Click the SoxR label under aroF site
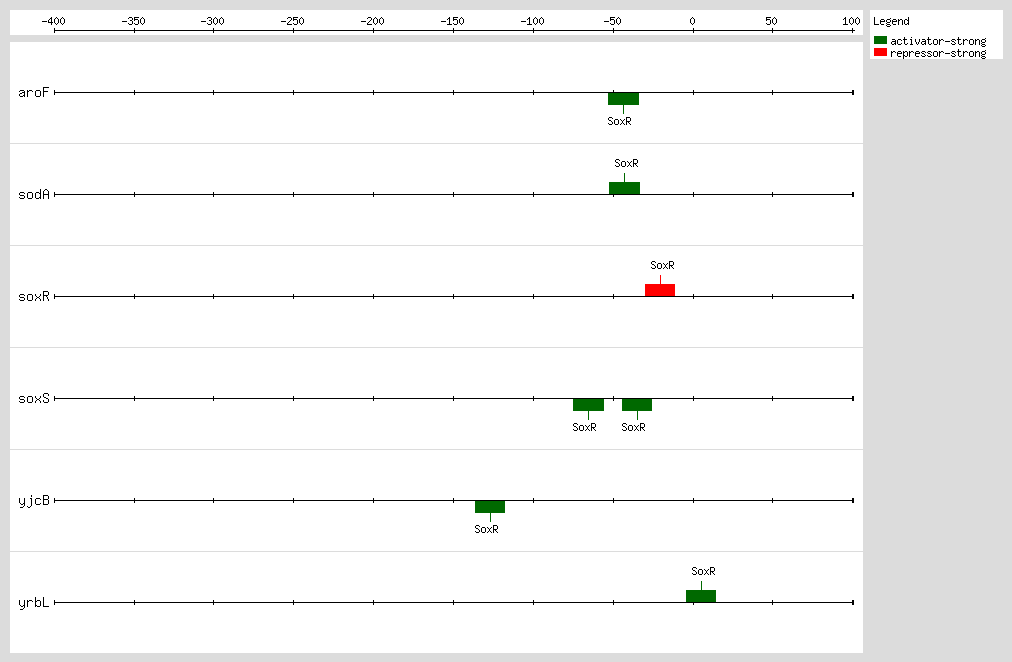The height and width of the screenshot is (662, 1012). (620, 121)
